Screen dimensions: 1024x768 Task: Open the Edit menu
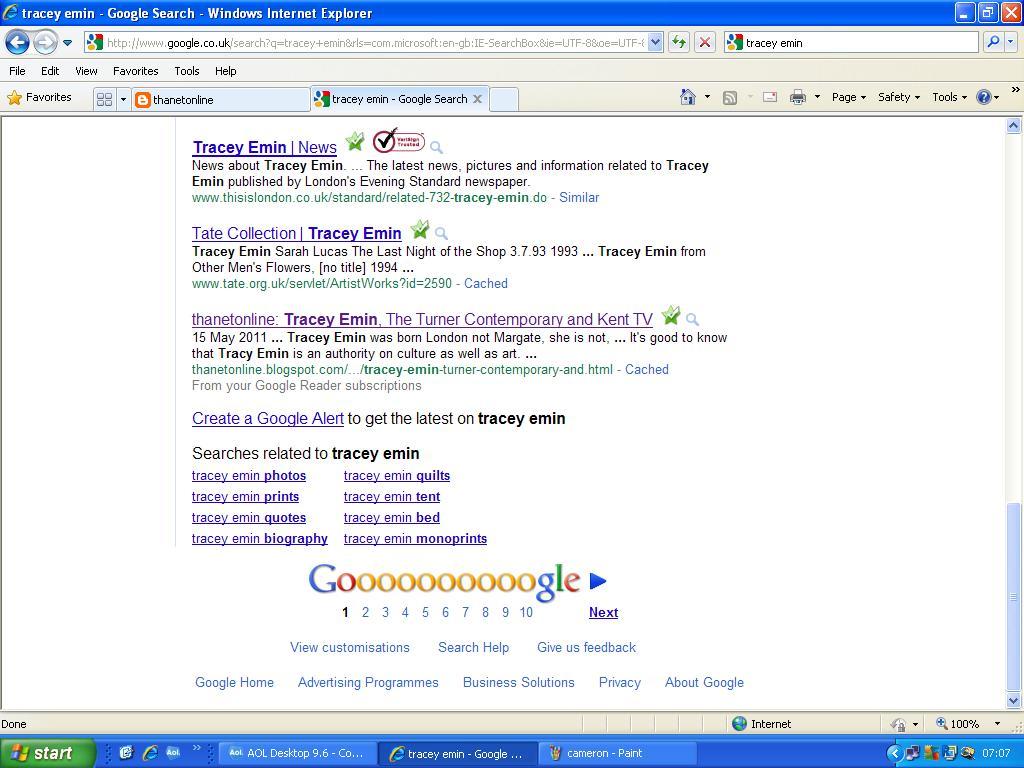click(x=50, y=71)
